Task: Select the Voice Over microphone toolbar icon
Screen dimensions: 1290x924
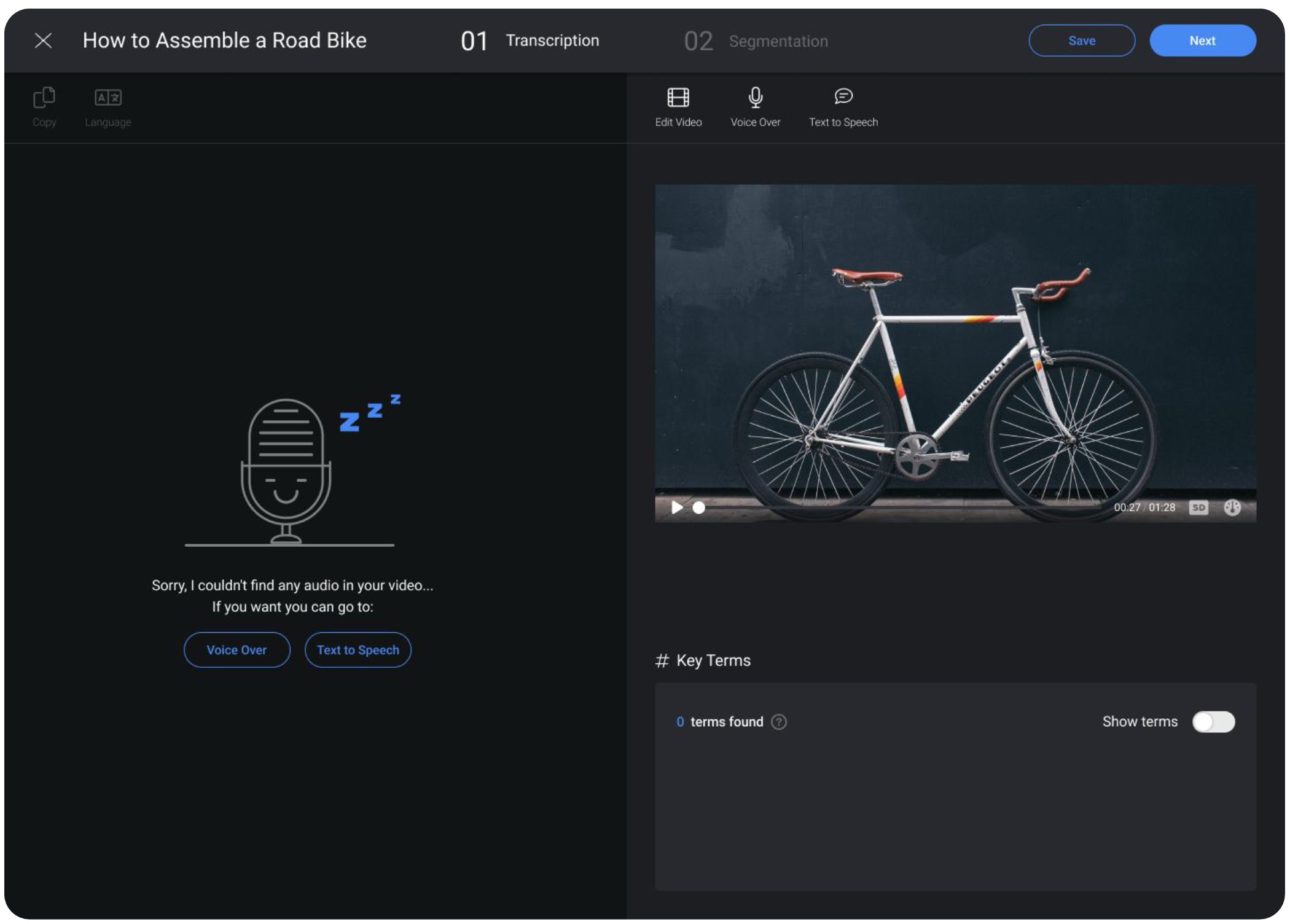Action: click(755, 108)
